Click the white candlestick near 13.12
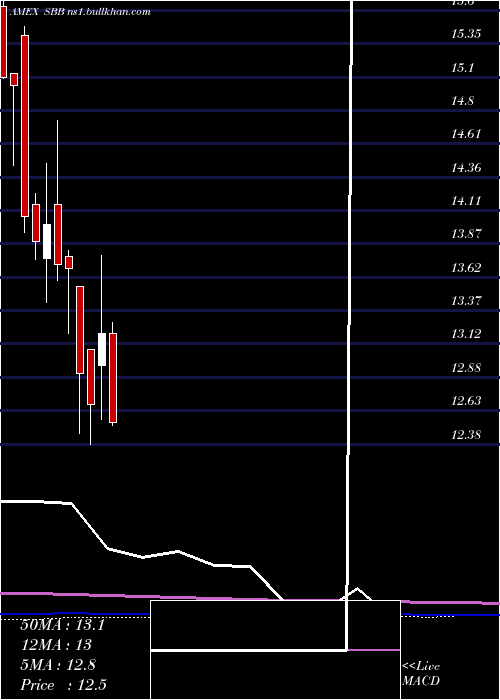Image resolution: width=500 pixels, height=700 pixels. coord(102,349)
